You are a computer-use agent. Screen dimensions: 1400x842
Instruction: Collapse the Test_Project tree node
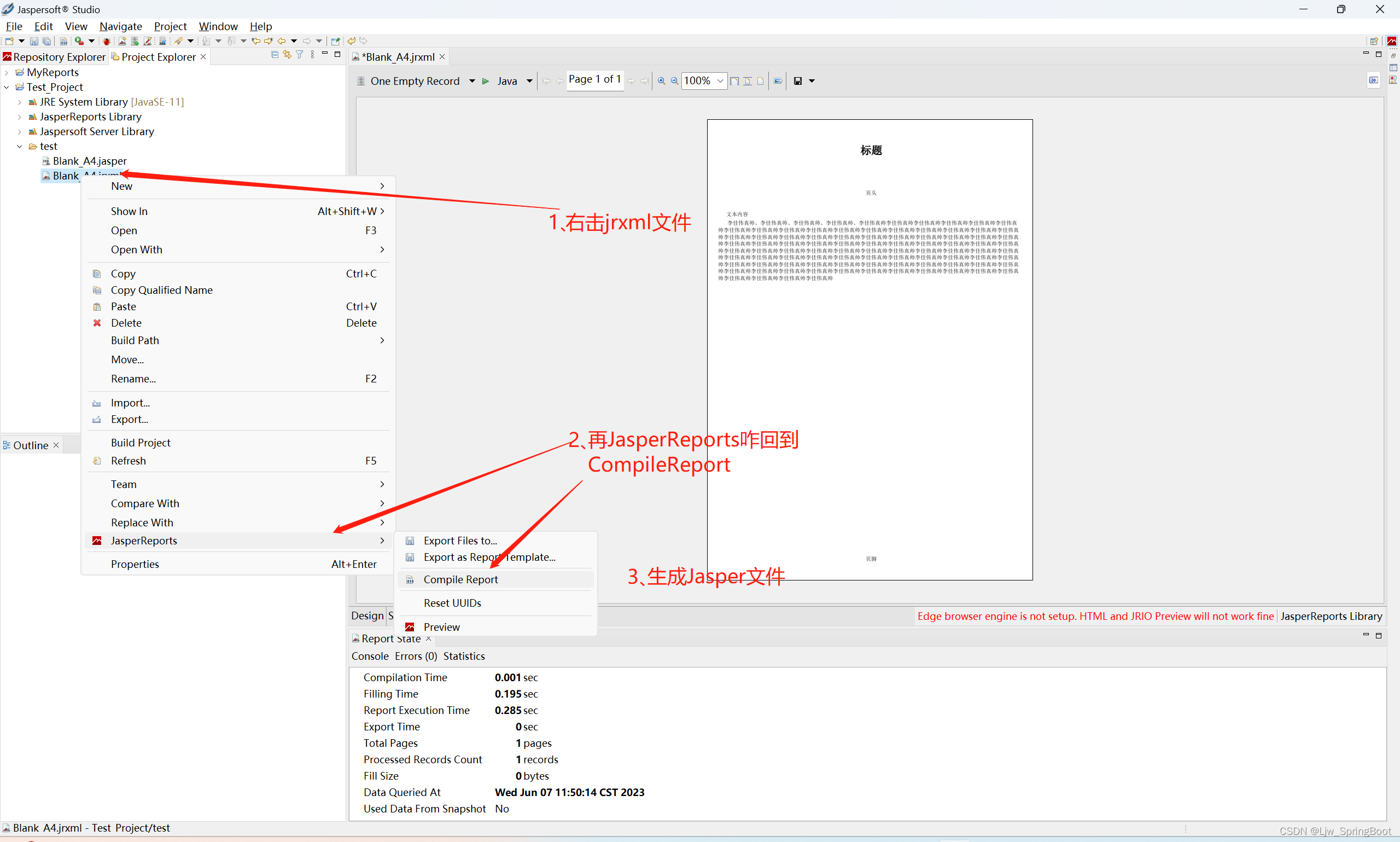coord(7,88)
